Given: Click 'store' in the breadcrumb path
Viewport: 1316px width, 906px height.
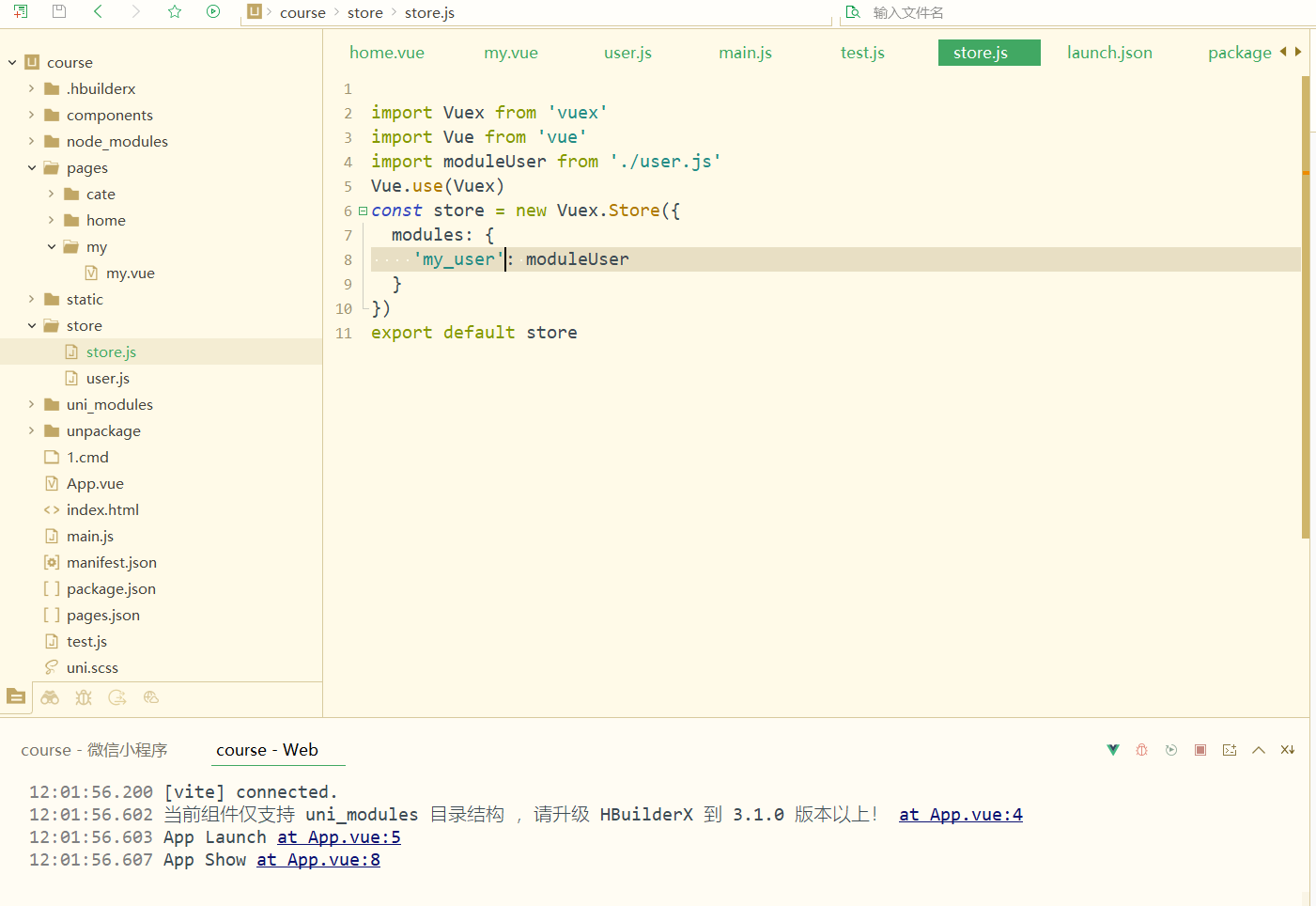Looking at the screenshot, I should click(x=365, y=13).
